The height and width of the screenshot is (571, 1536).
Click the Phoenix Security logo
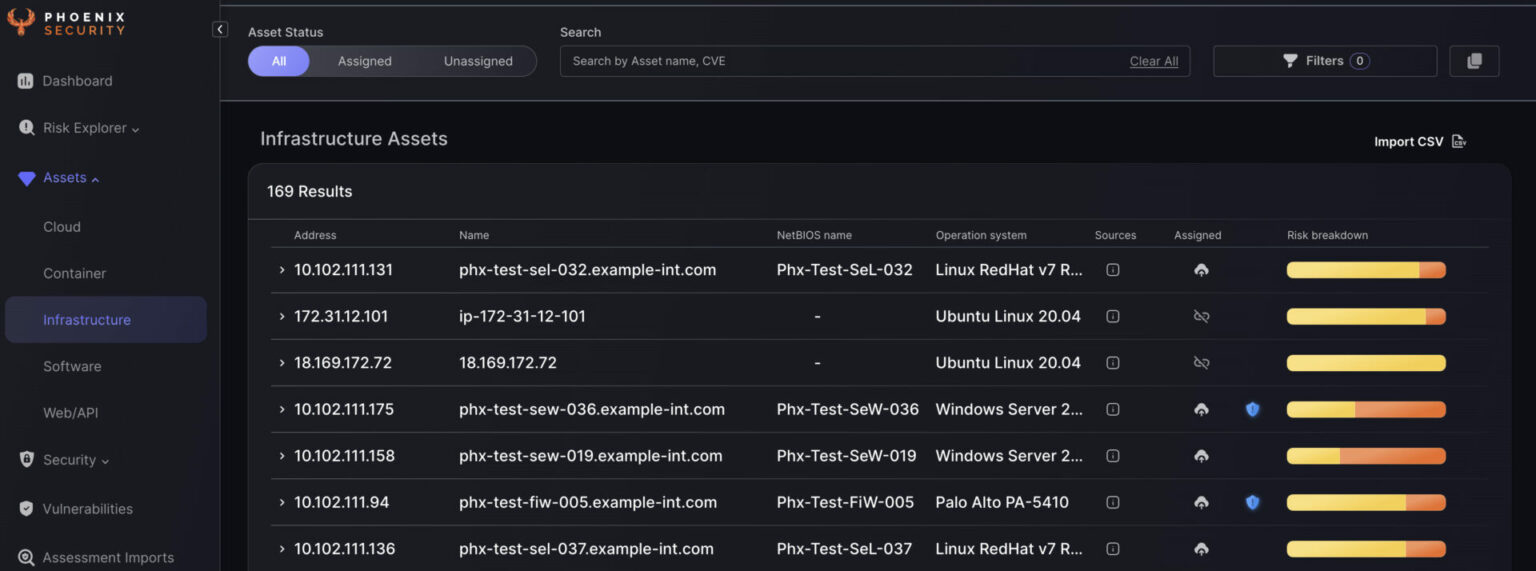(x=66, y=23)
